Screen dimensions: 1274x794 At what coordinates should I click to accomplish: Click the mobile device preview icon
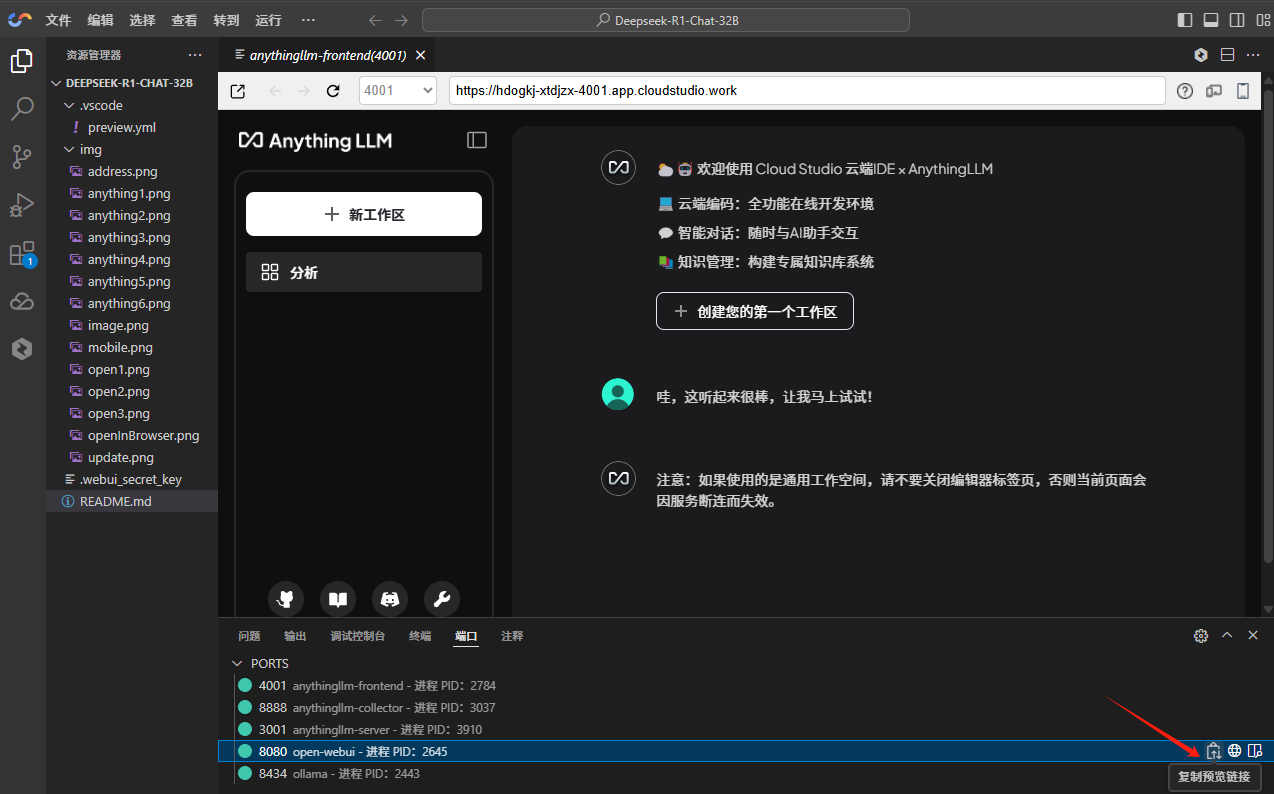point(1243,91)
